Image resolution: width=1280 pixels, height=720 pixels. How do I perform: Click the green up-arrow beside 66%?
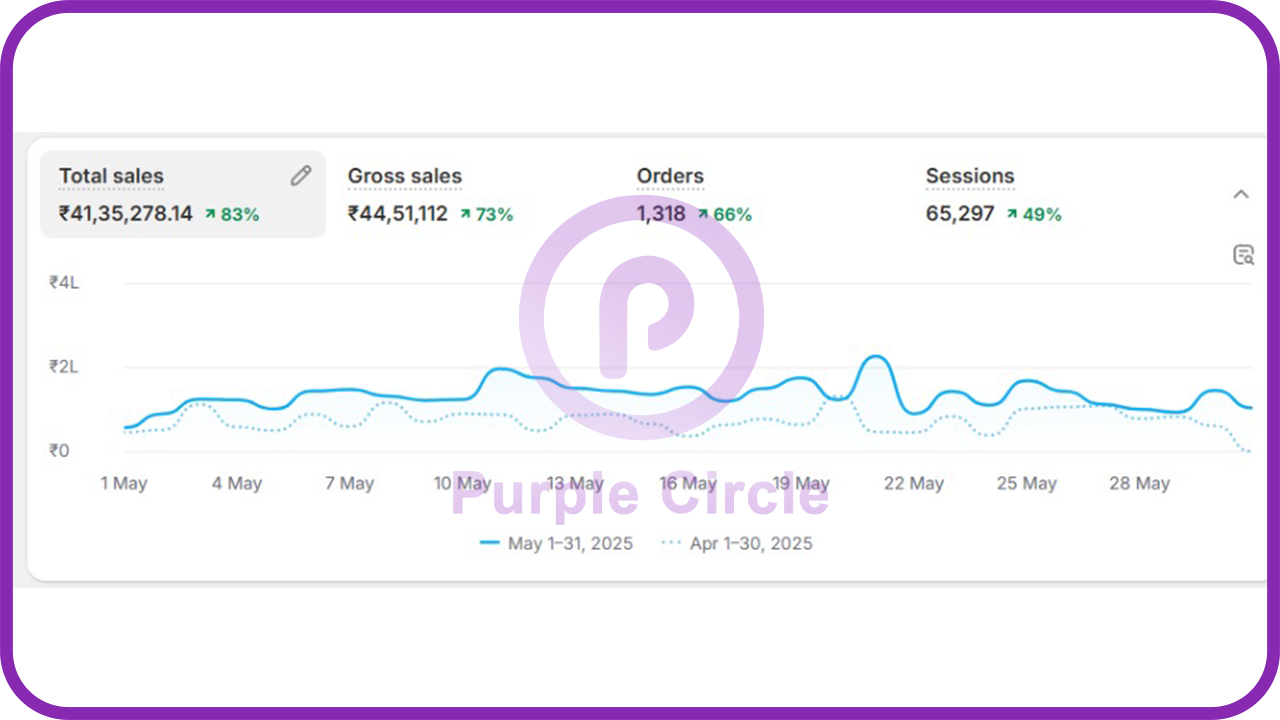pos(703,214)
